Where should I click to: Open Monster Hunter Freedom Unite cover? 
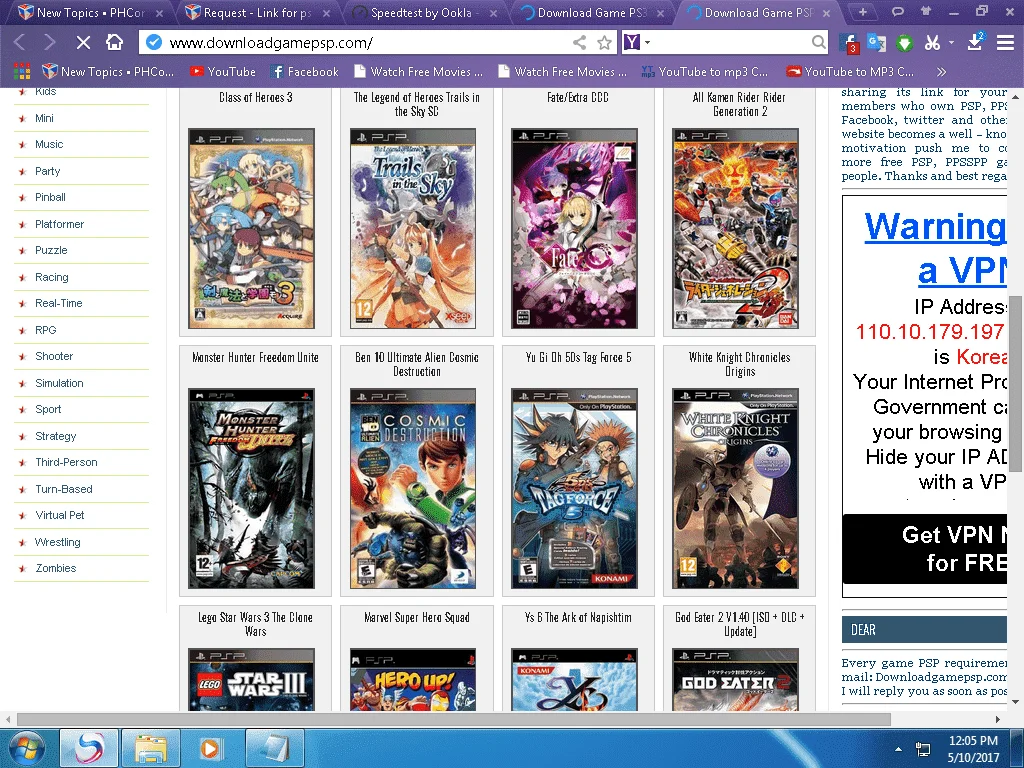coord(251,488)
